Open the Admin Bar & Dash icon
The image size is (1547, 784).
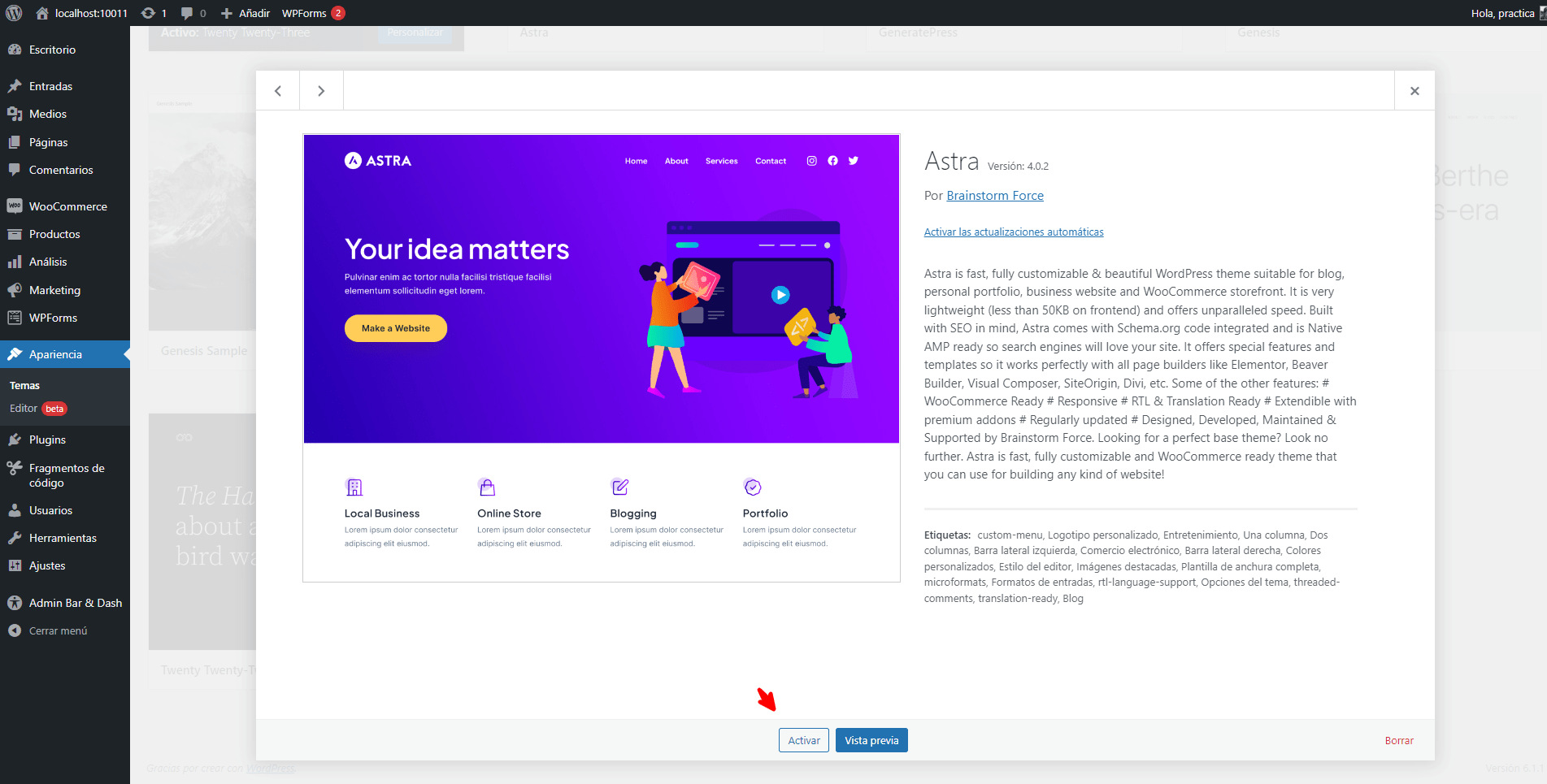(x=15, y=603)
